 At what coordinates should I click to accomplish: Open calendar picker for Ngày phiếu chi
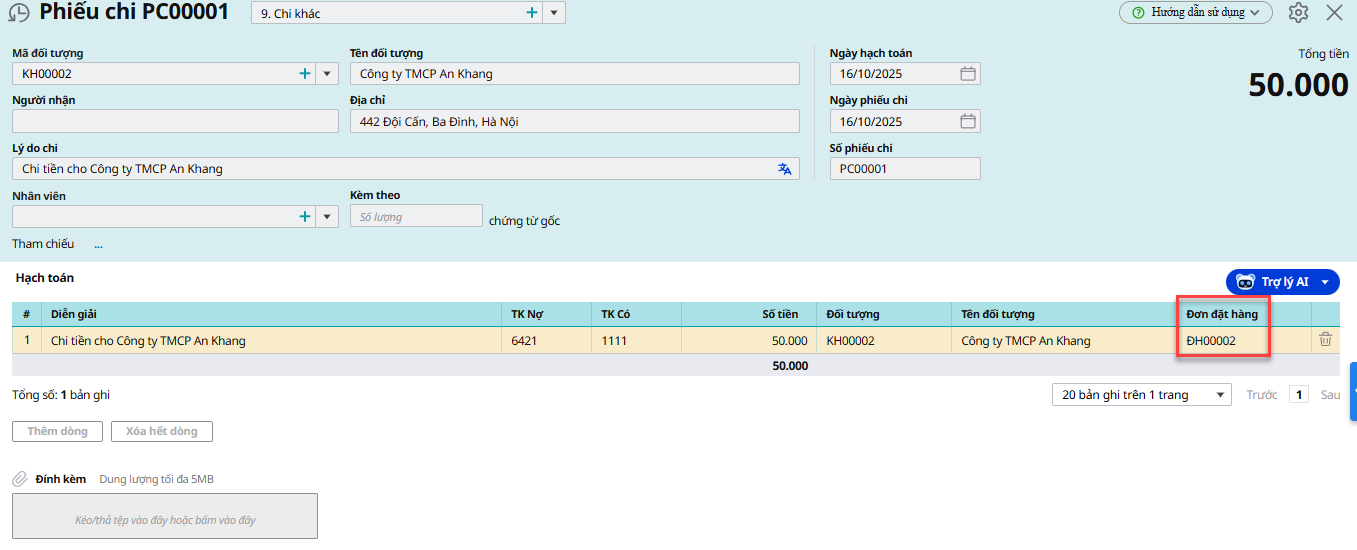967,122
